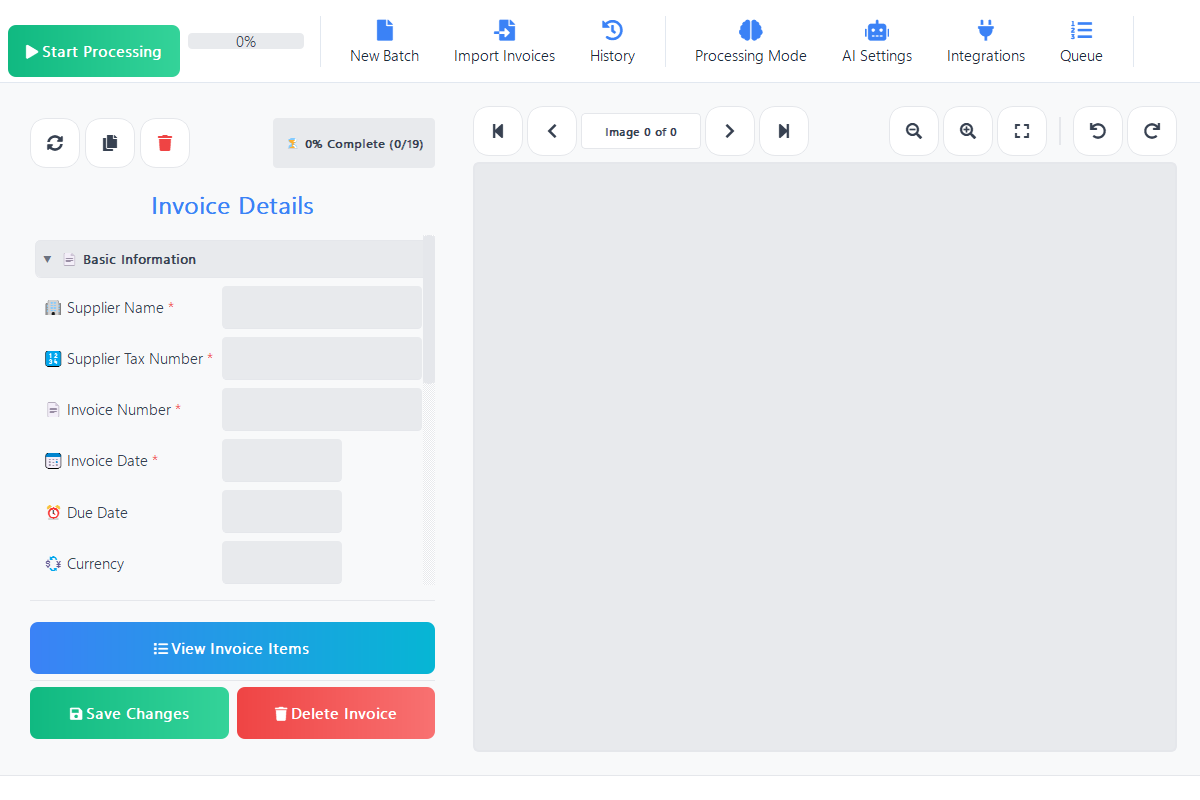Select the refresh invoices icon
1200x800 pixels.
[x=54, y=143]
